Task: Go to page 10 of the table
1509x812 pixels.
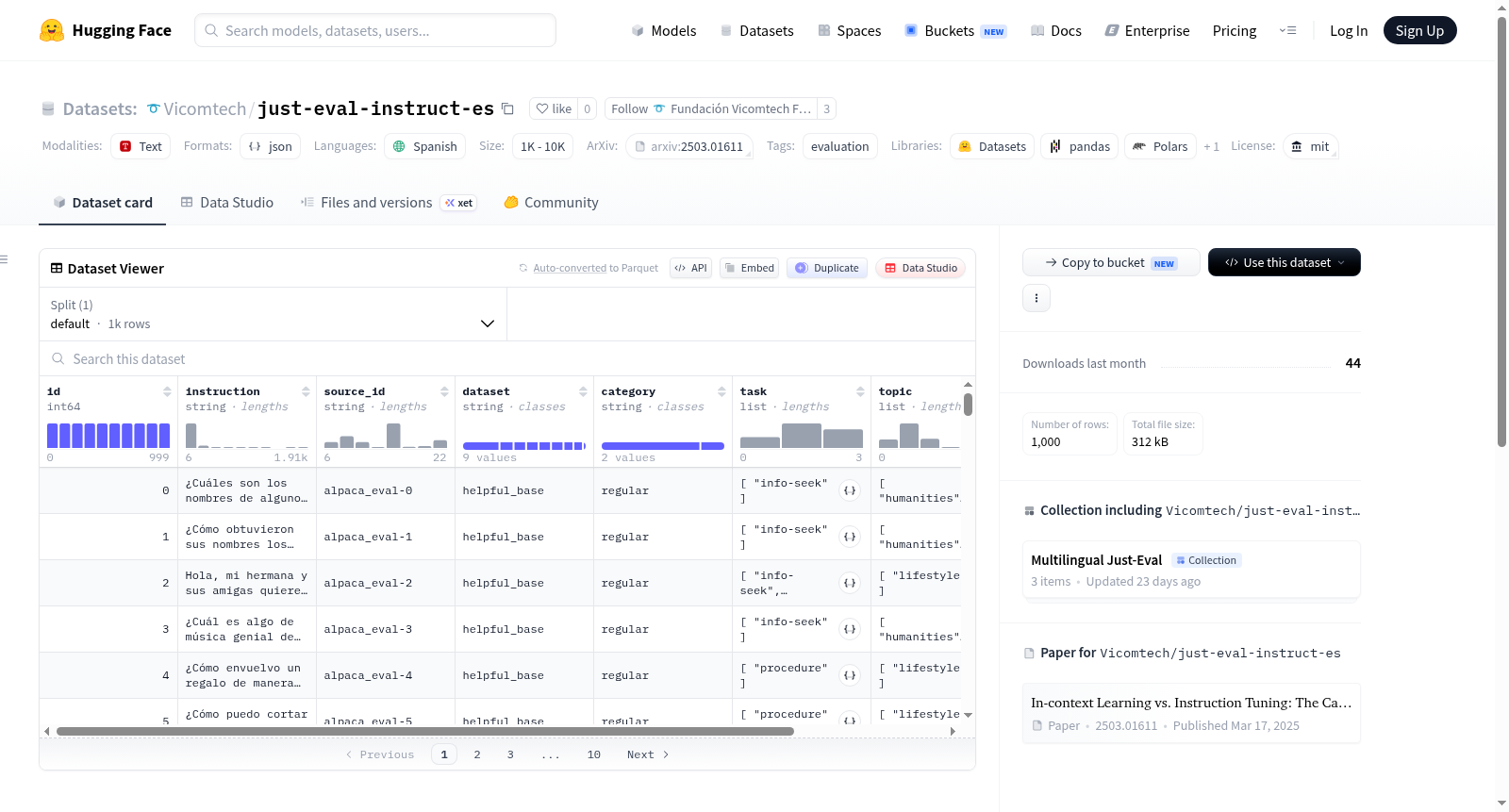Action: point(594,754)
